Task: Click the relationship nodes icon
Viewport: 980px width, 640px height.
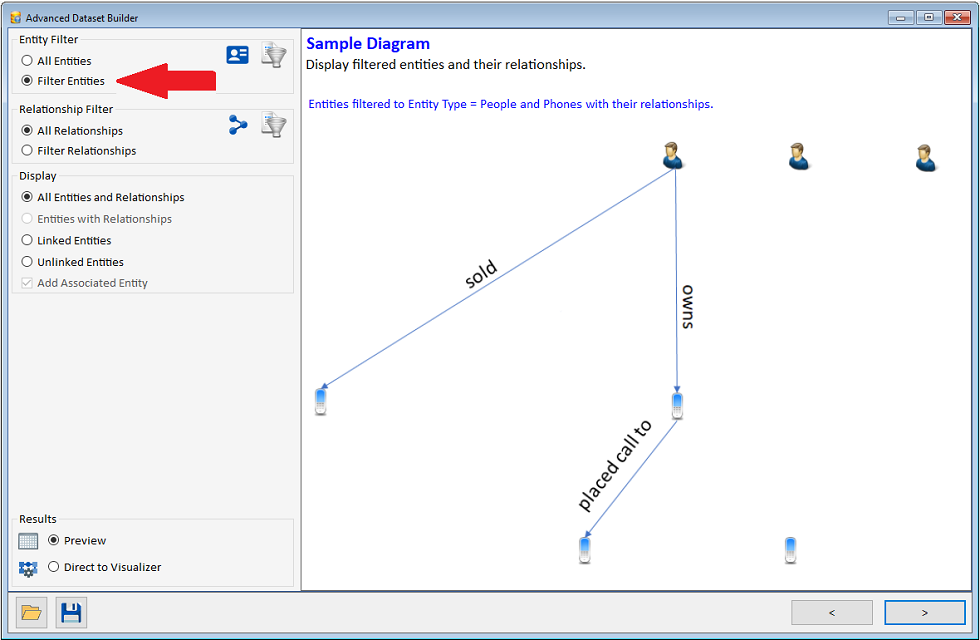Action: point(238,125)
